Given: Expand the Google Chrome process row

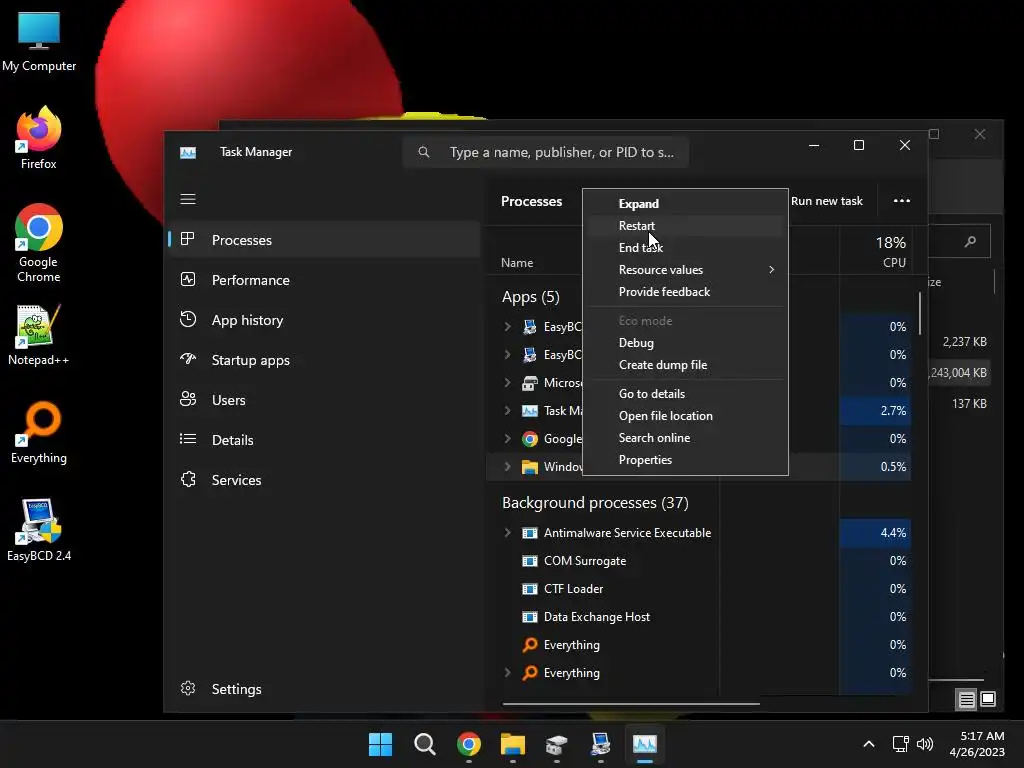Looking at the screenshot, I should [507, 439].
